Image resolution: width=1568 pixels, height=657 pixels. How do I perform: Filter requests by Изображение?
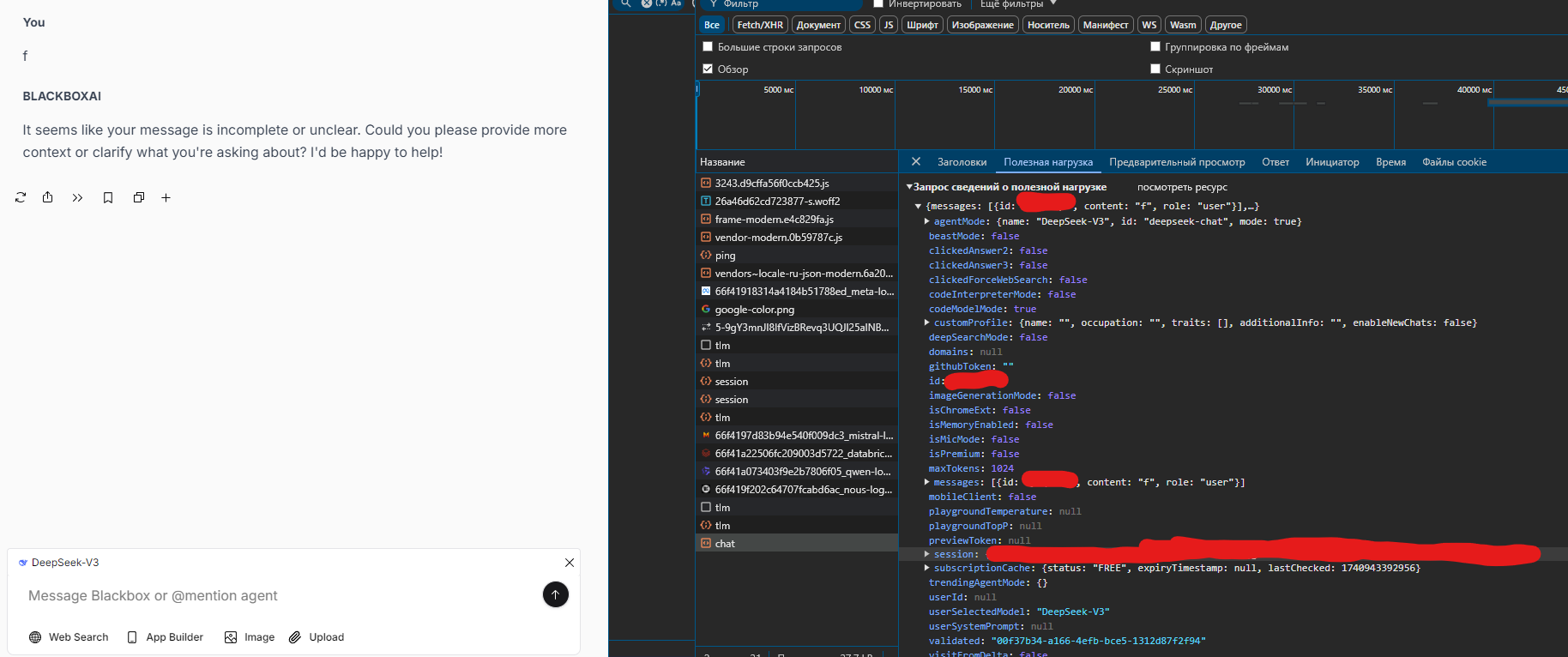point(983,25)
